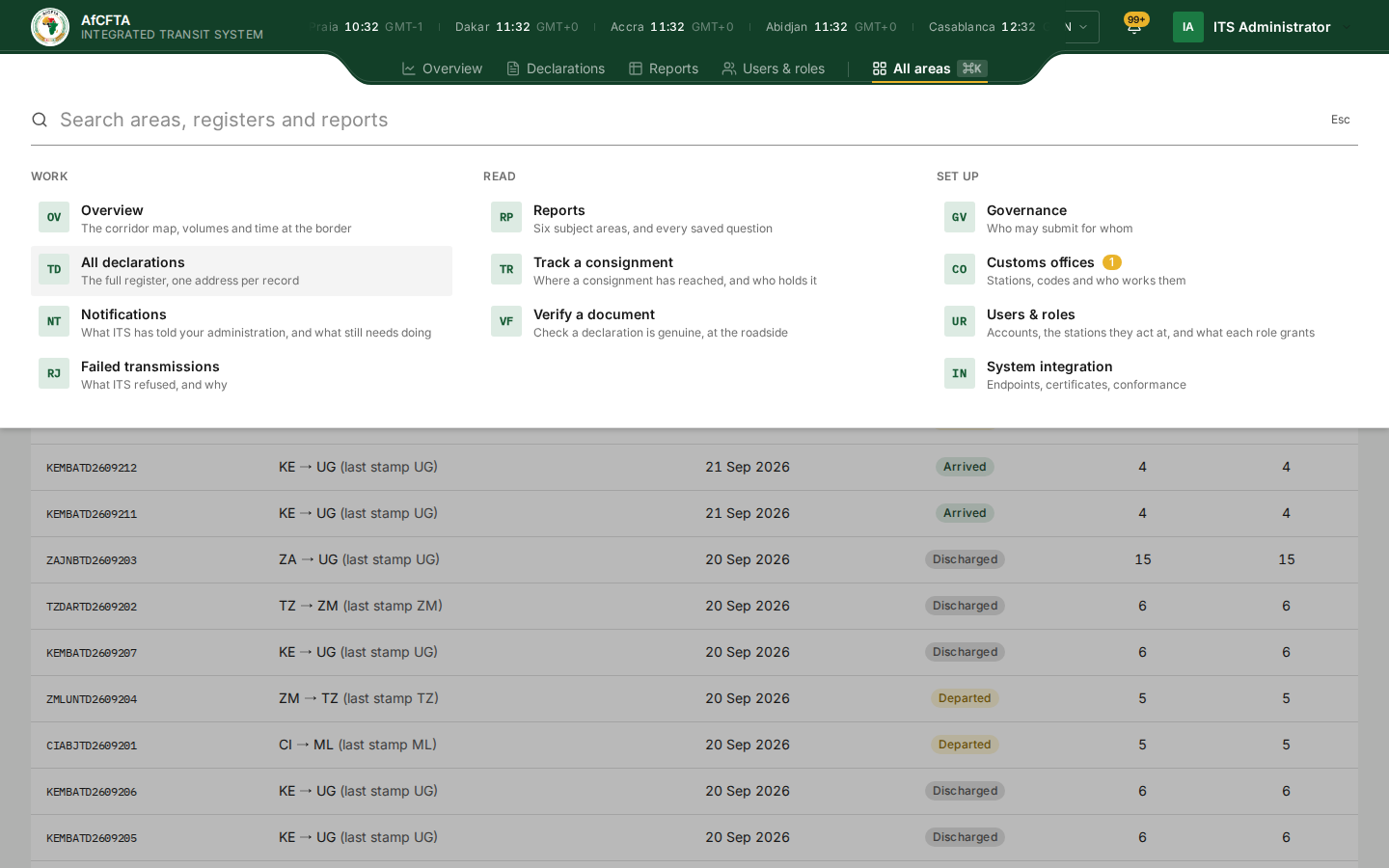
Task: Click the Accra 11:32 clock
Action: click(x=671, y=27)
